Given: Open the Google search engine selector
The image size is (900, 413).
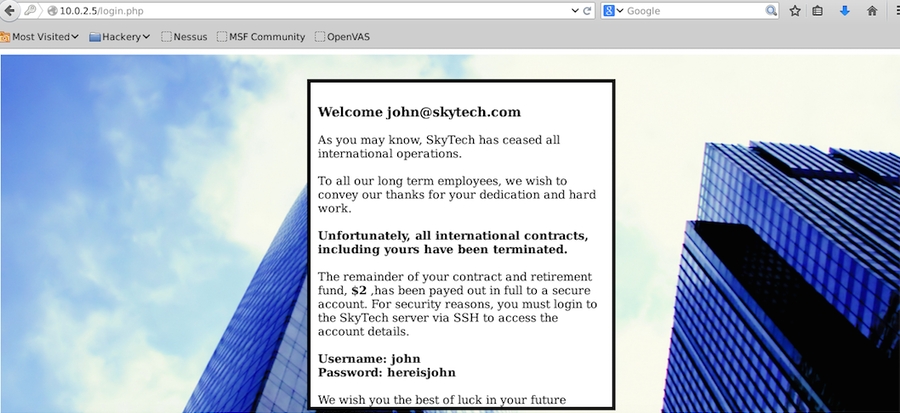Looking at the screenshot, I should coord(613,11).
